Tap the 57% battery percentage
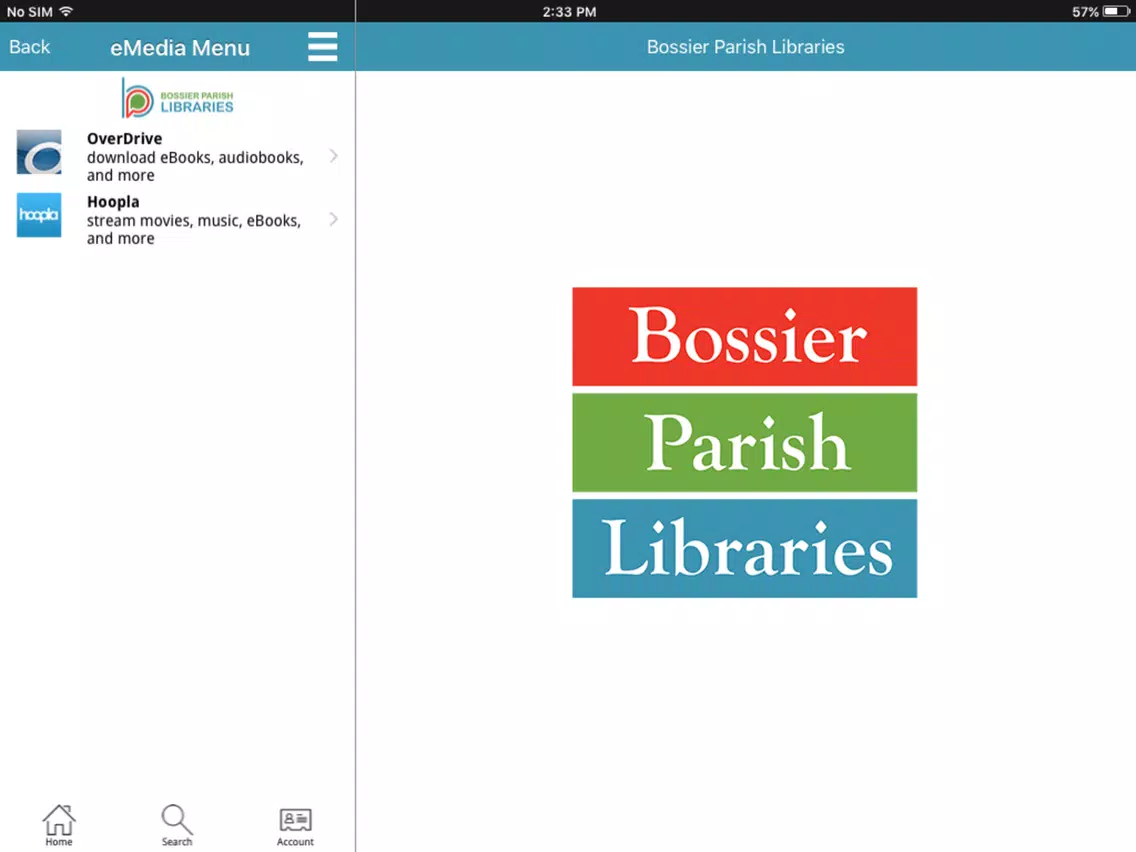 point(1085,12)
